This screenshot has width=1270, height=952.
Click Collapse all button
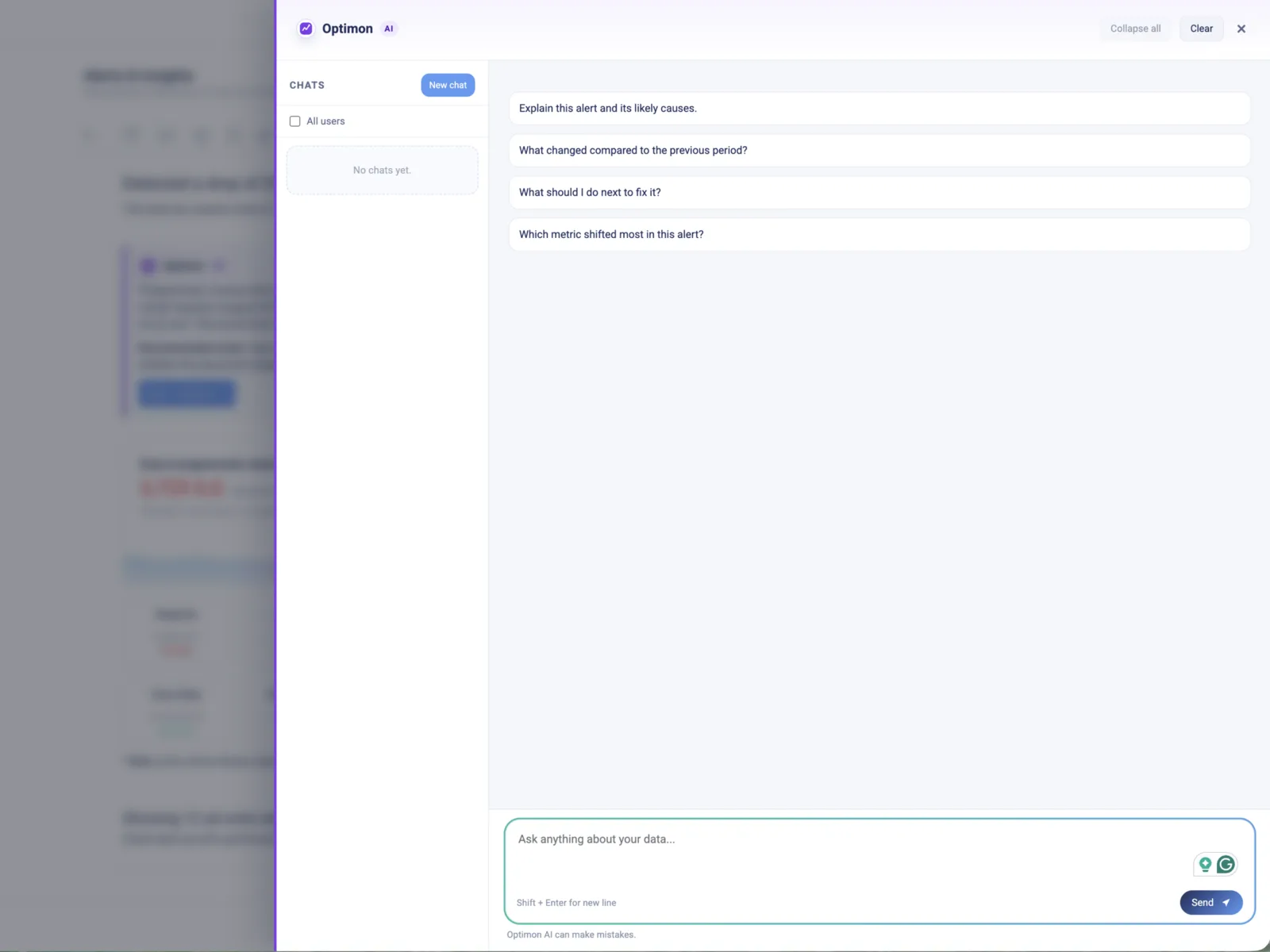click(x=1135, y=29)
